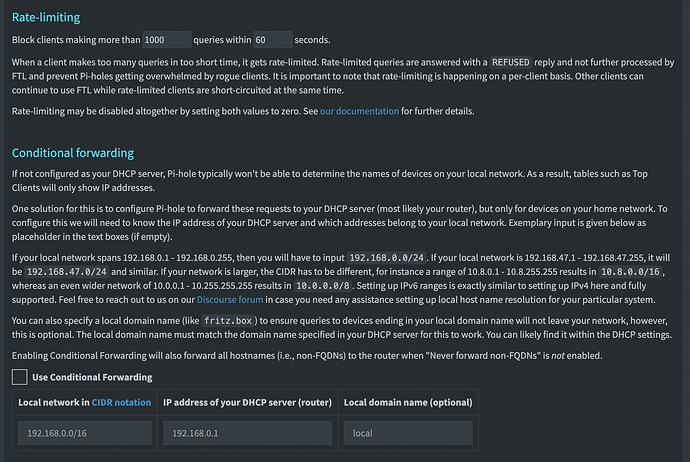Click the Rate-limiting section heading
Viewport: 690px width, 462px height.
46,17
